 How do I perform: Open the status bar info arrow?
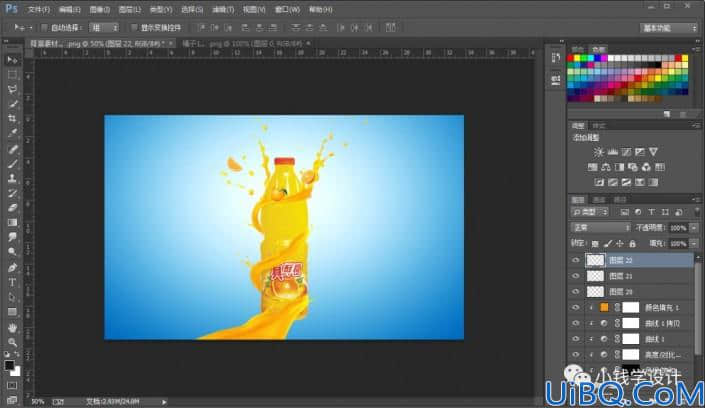164,402
